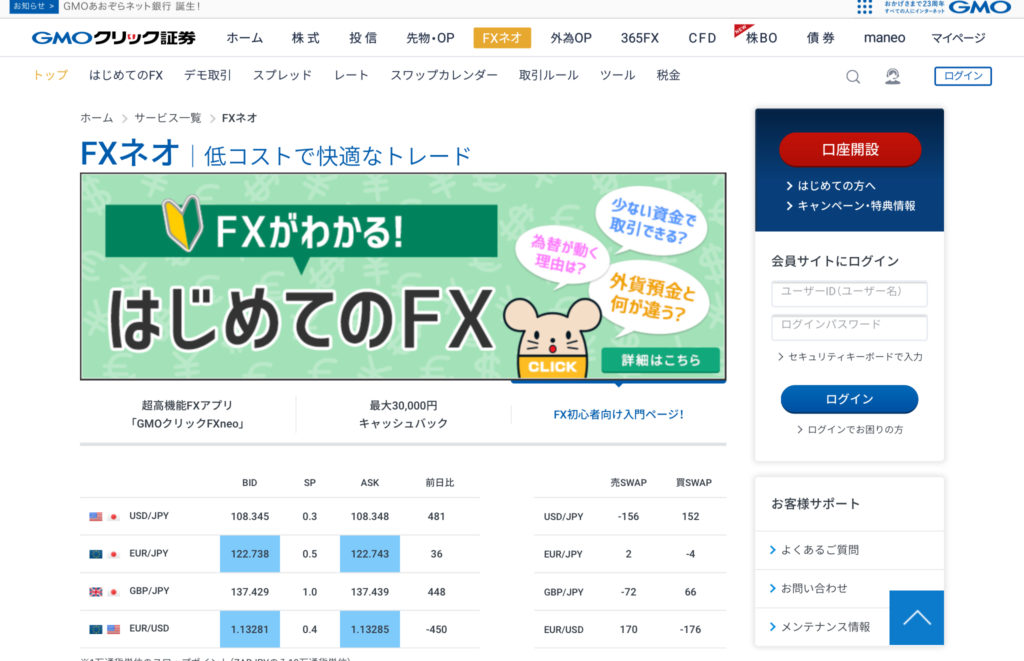Image resolution: width=1024 pixels, height=661 pixels.
Task: Click the お知らせ notice badge
Action: click(34, 6)
